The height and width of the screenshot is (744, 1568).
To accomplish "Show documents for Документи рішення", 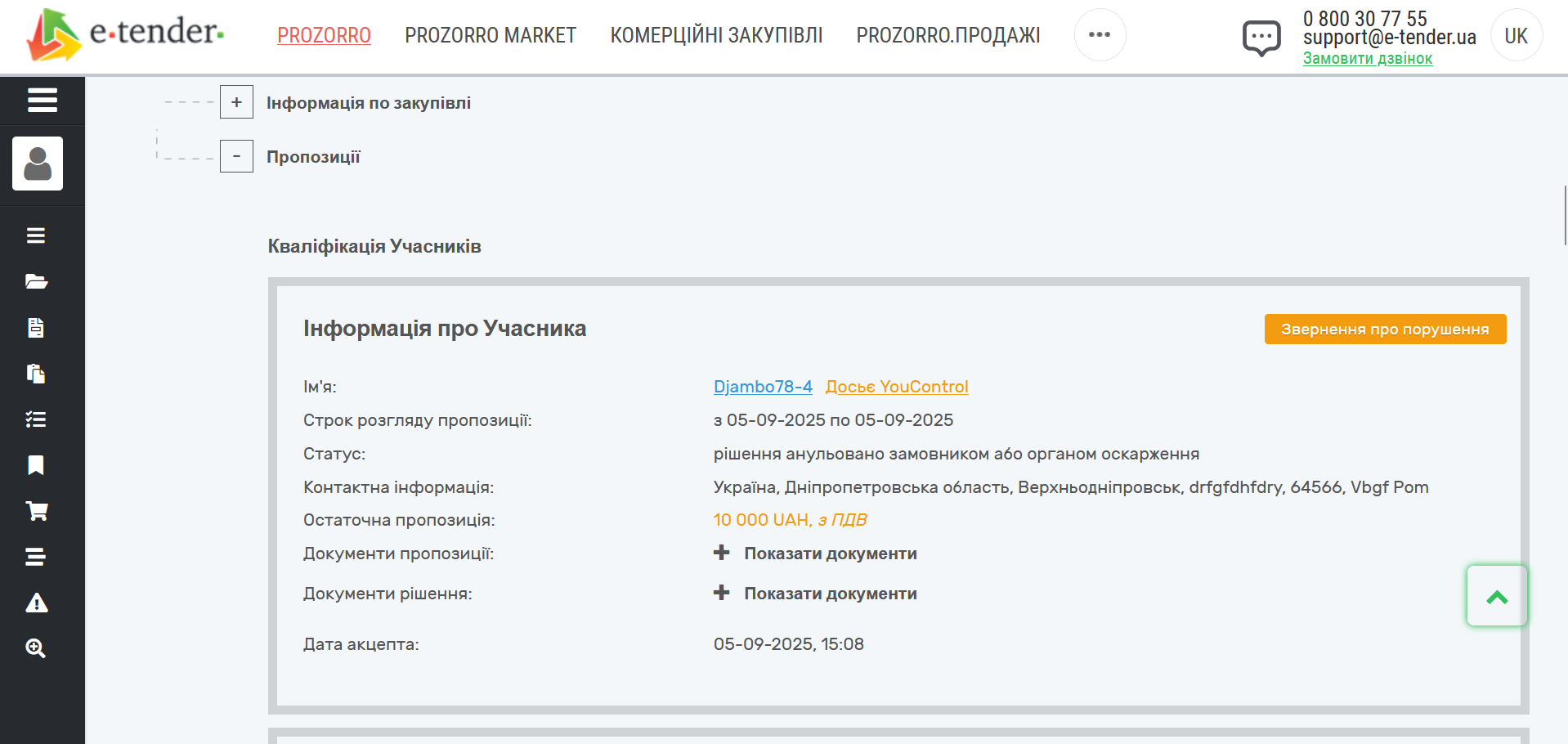I will (829, 594).
